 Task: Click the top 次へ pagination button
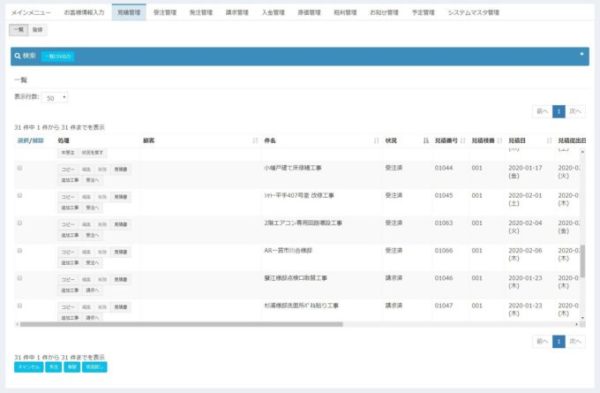click(575, 111)
